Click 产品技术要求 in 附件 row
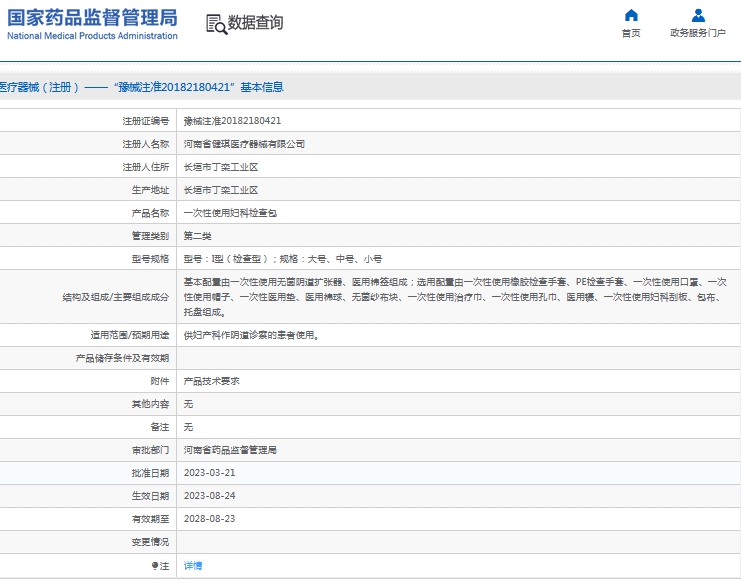This screenshot has height=585, width=741. tap(212, 381)
